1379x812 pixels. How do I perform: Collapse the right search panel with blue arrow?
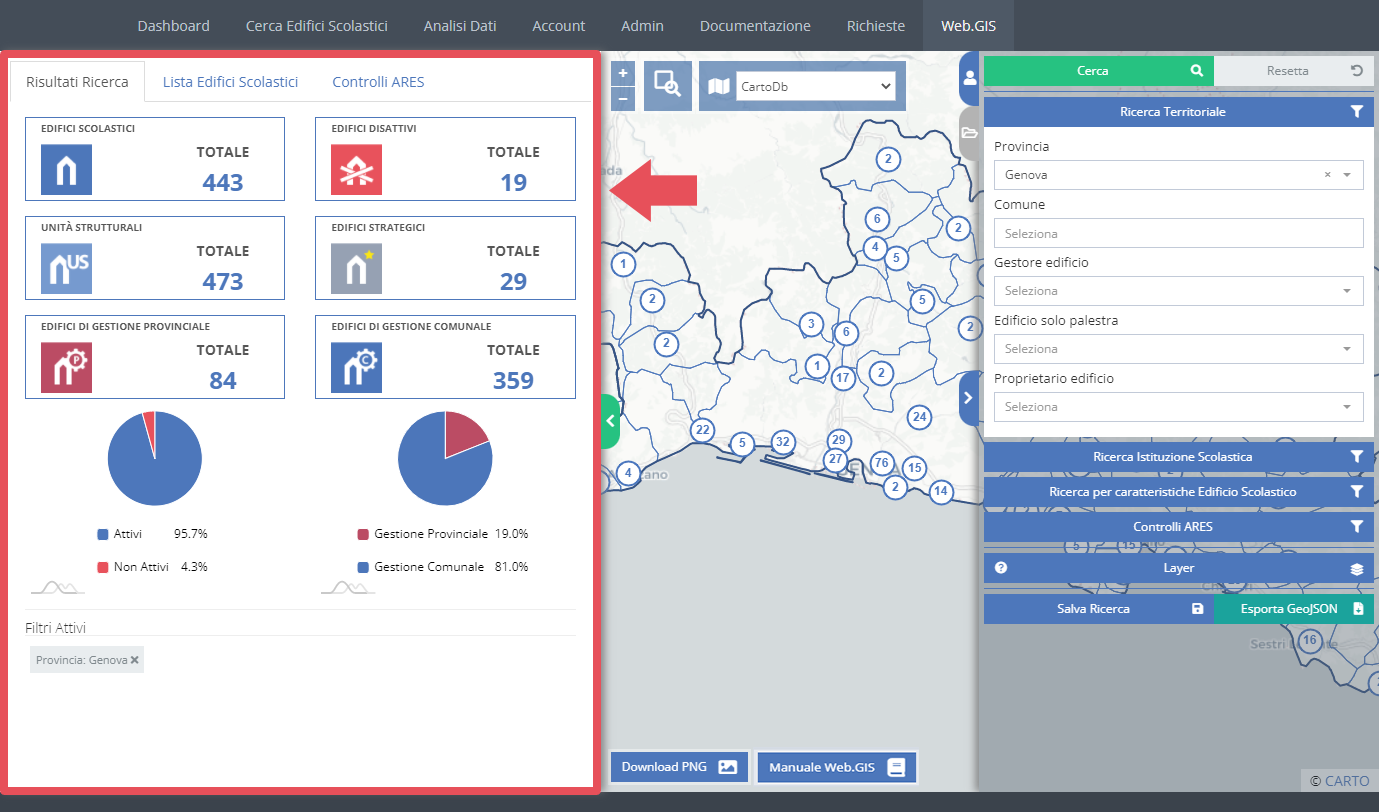[x=968, y=397]
